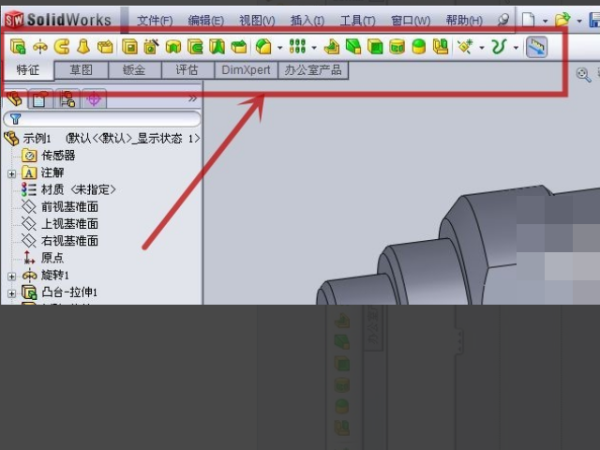Viewport: 600px width, 450px height.
Task: Select the Lofted Boss/Base tool
Action: 83,47
